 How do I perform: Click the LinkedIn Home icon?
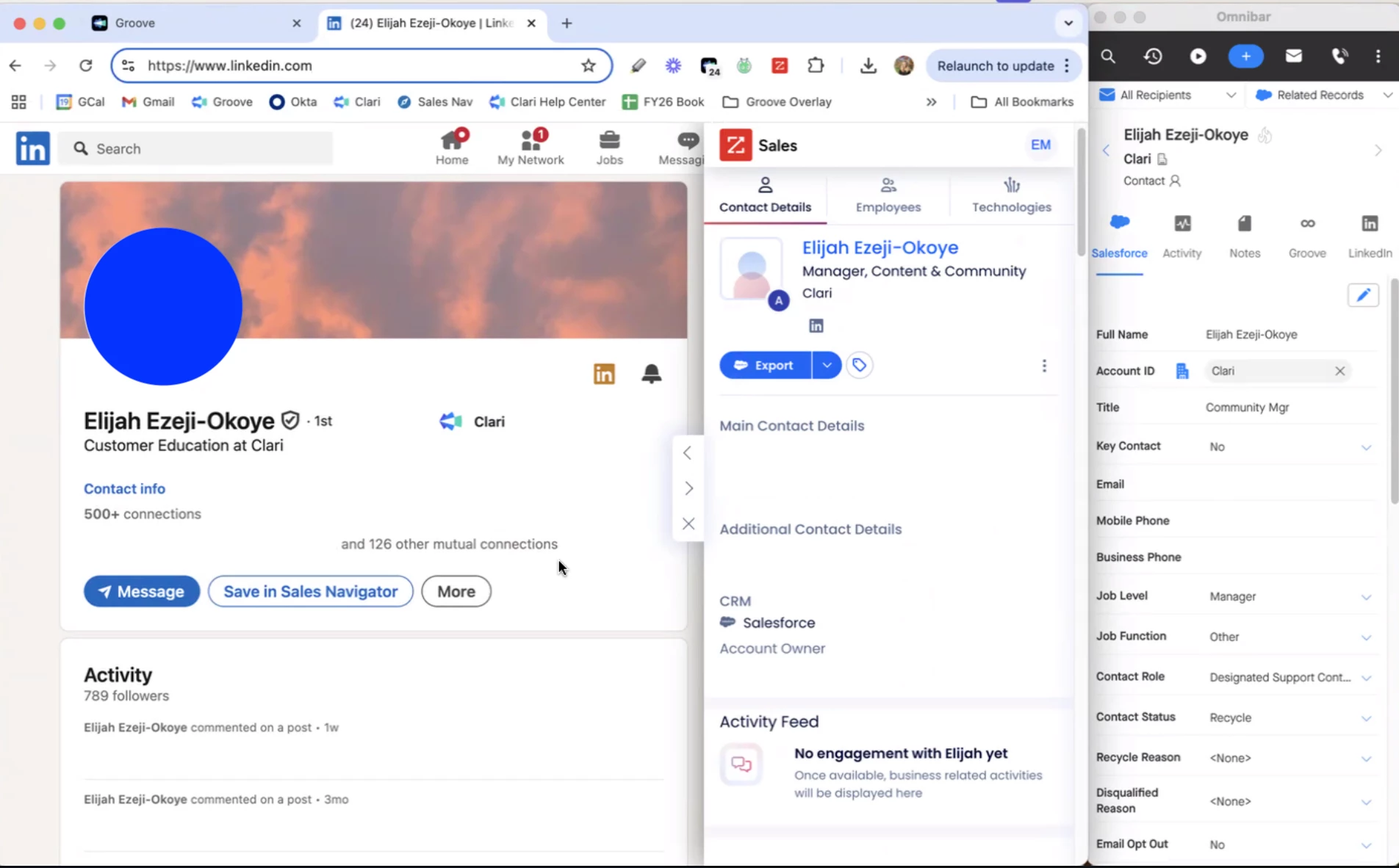(452, 147)
